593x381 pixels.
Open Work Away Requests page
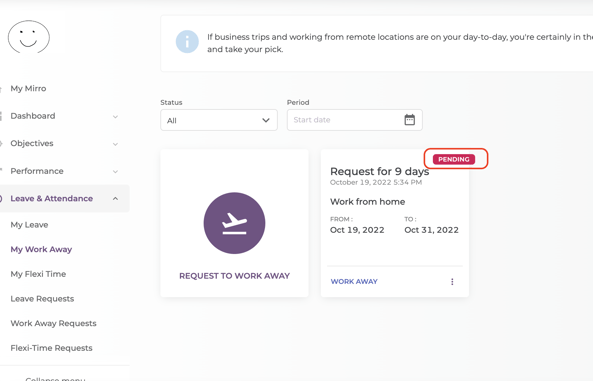53,323
